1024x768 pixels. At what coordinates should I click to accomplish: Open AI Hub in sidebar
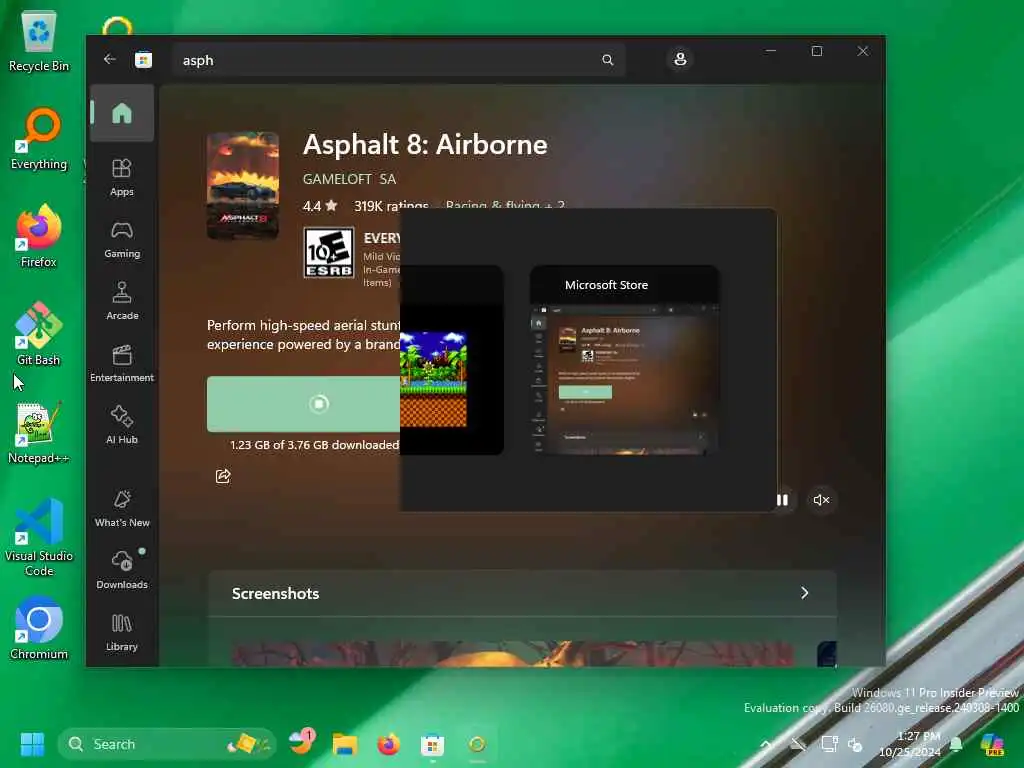[122, 425]
